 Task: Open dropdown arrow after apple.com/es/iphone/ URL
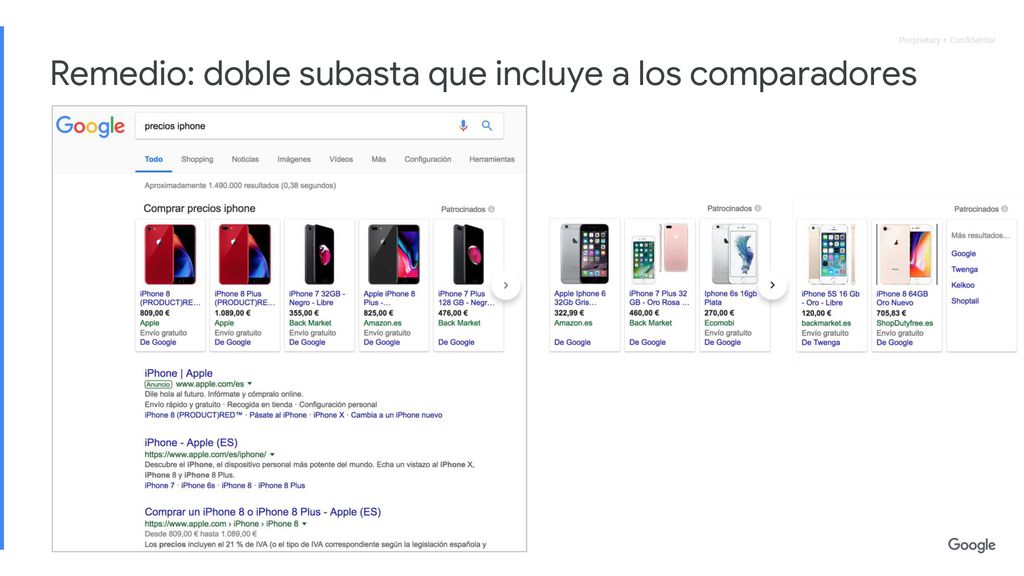pyautogui.click(x=272, y=455)
